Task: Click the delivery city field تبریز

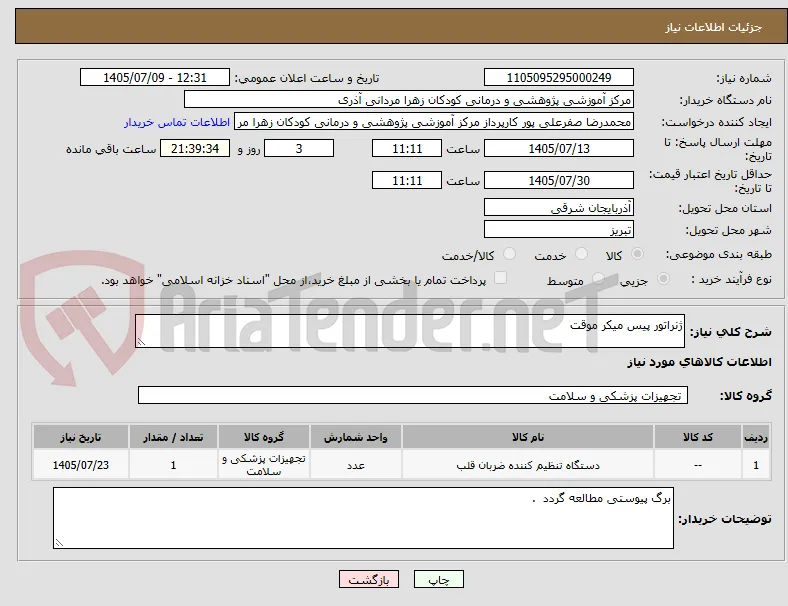Action: tap(558, 230)
